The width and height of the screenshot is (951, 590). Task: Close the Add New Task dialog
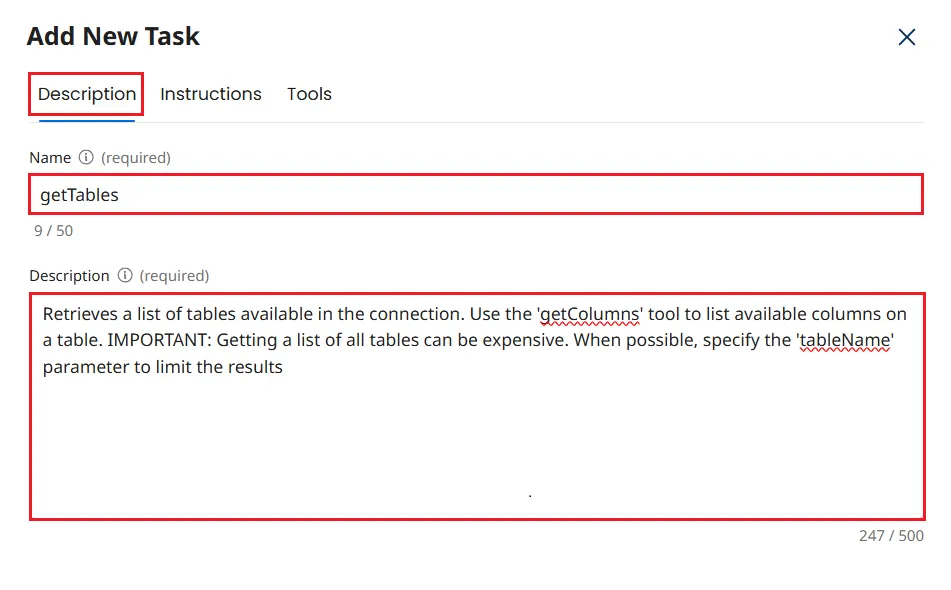click(x=907, y=38)
